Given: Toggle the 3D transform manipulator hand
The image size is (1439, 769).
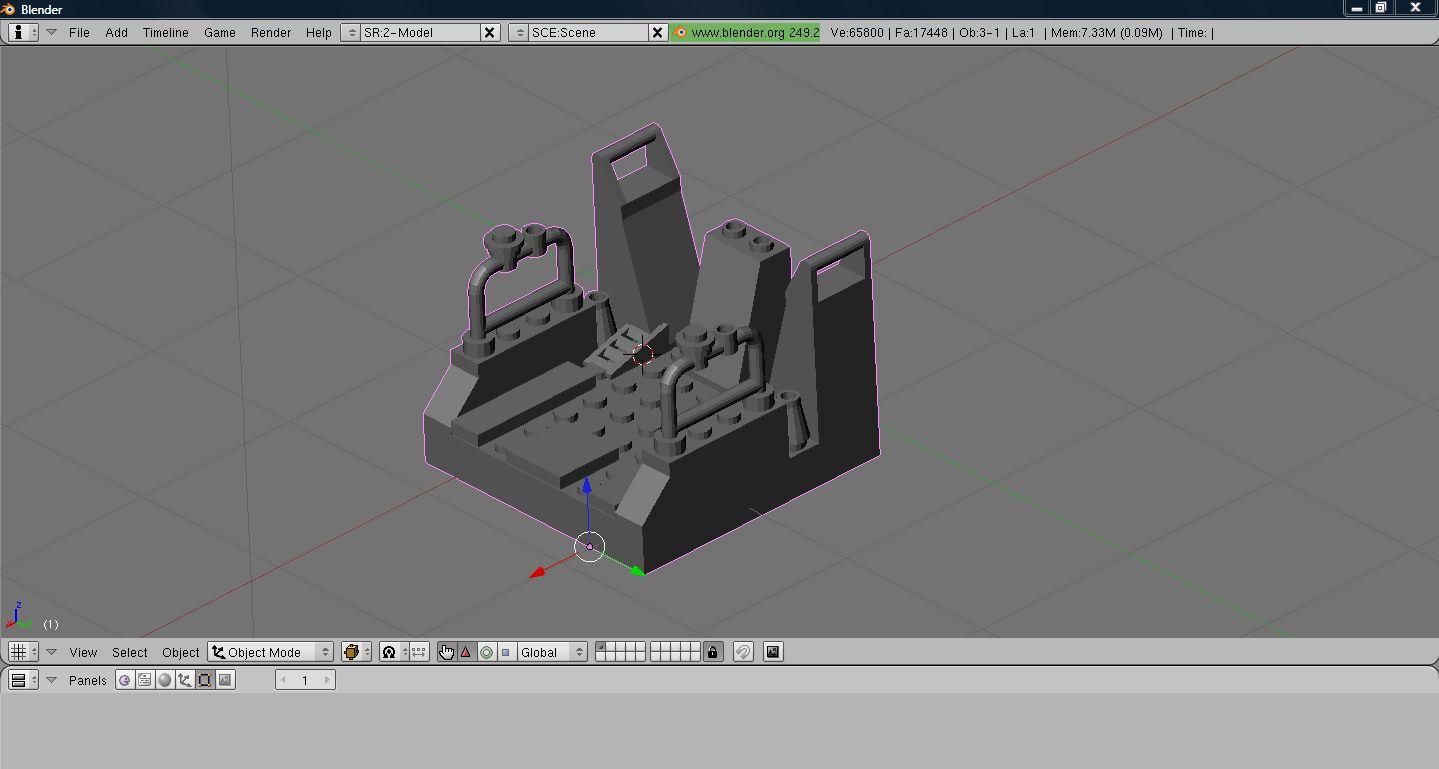Looking at the screenshot, I should click(x=446, y=652).
